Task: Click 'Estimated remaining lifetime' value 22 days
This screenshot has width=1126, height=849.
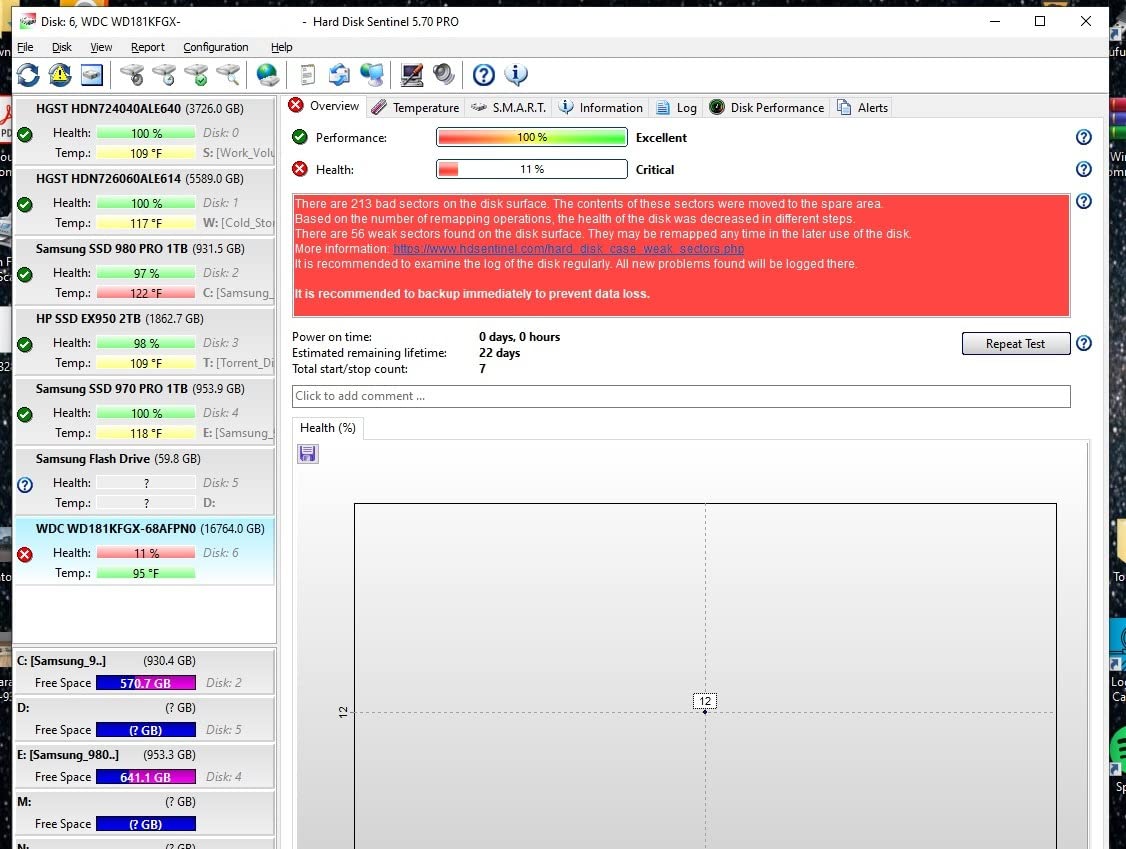Action: coord(499,353)
